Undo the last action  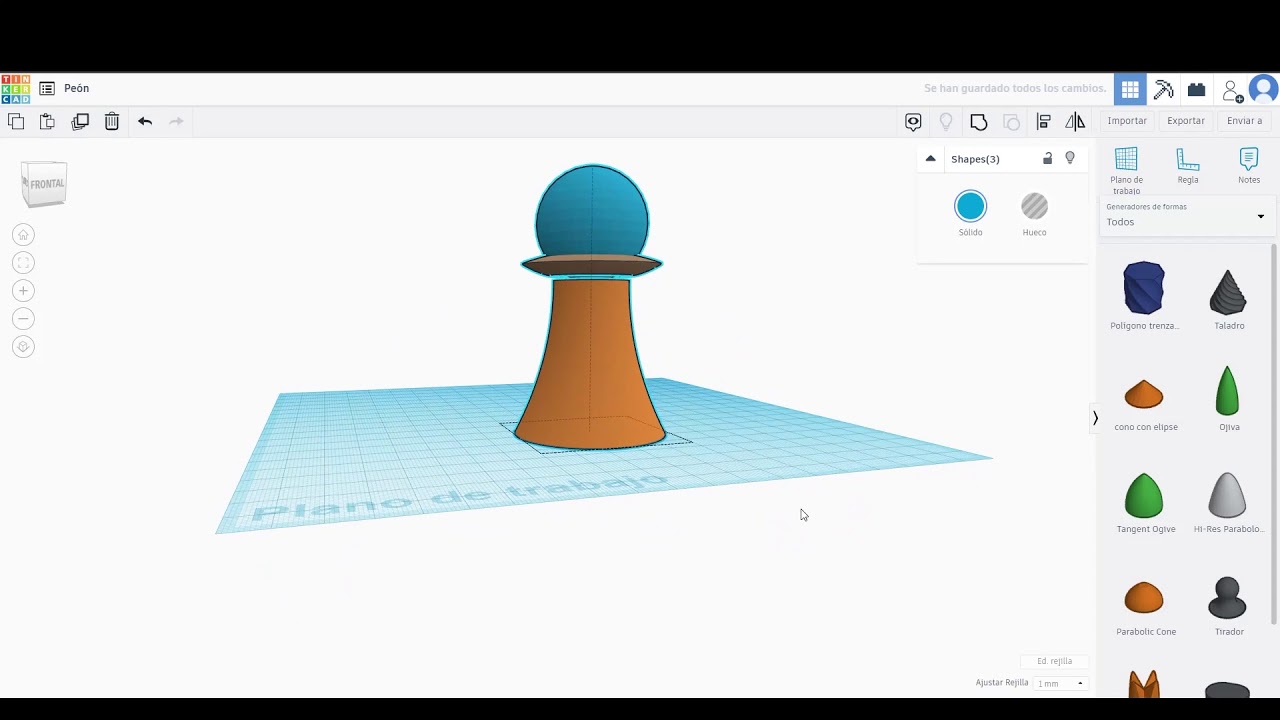coord(145,122)
